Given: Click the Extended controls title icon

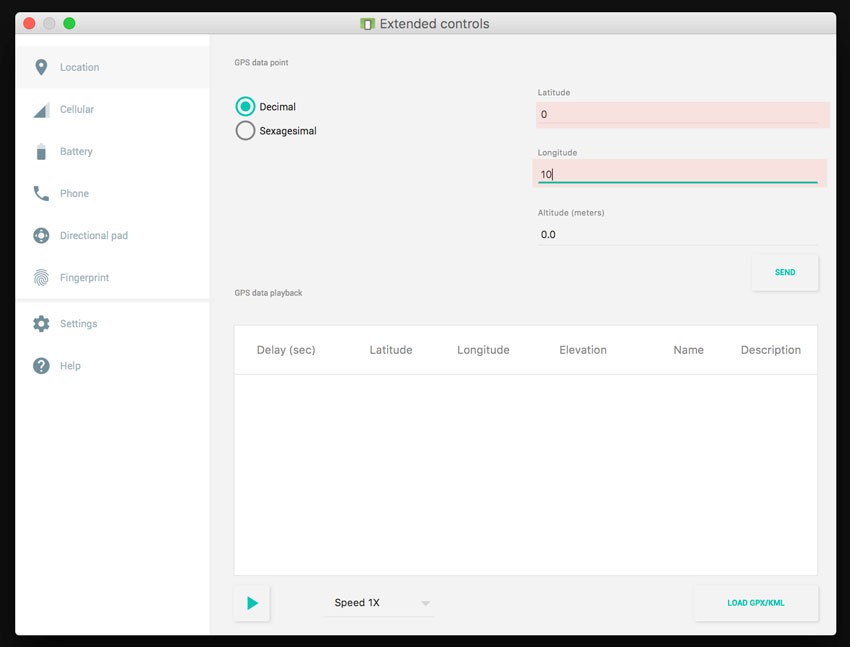Looking at the screenshot, I should (x=368, y=24).
